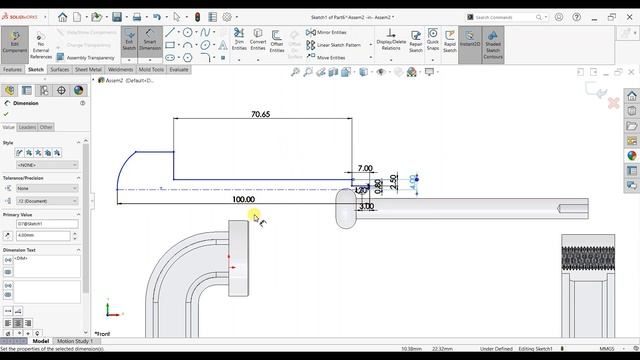This screenshot has width=640, height=360.
Task: Click Mirror Entities tool
Action: pos(326,32)
